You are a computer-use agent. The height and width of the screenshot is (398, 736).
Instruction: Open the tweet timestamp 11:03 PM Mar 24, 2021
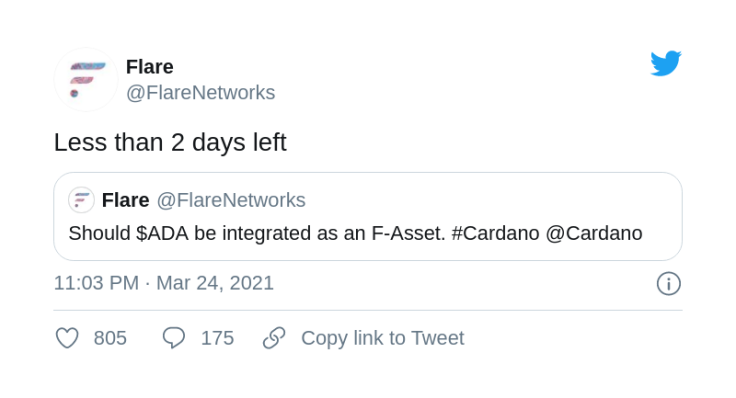pos(164,283)
